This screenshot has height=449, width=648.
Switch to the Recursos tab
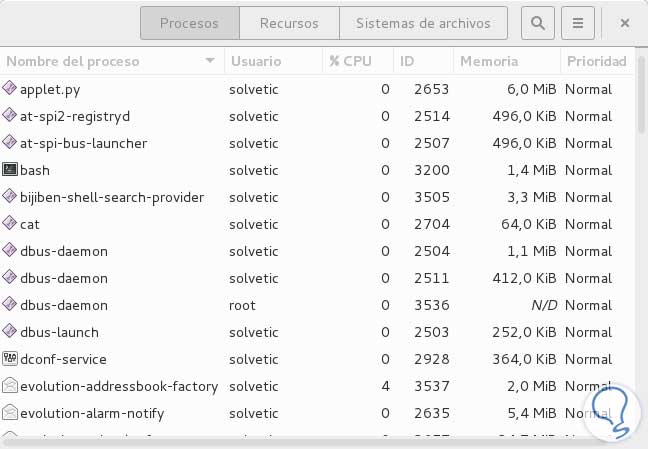click(x=289, y=22)
